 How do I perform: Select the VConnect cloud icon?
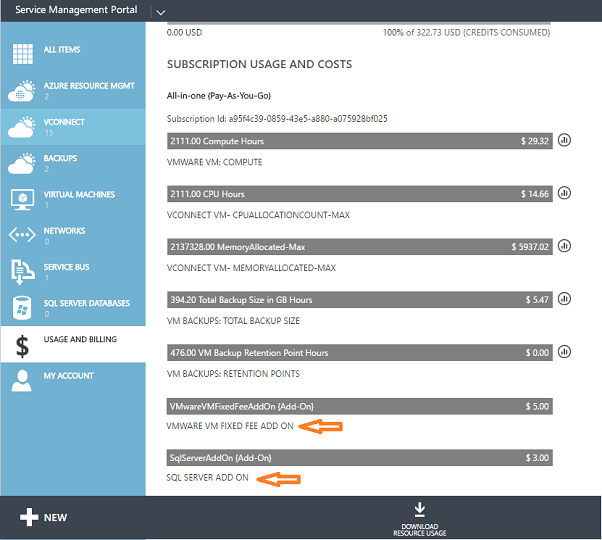tap(22, 127)
